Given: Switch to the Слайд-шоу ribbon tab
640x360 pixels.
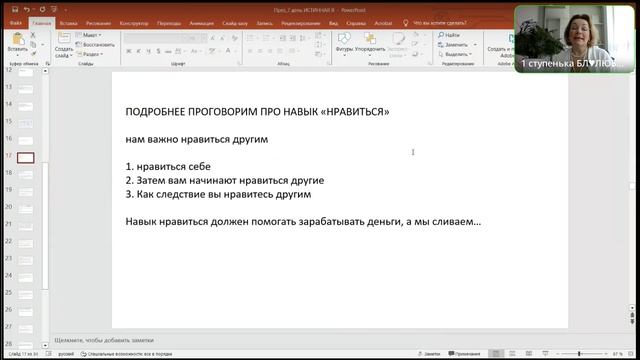Looking at the screenshot, I should pos(235,23).
